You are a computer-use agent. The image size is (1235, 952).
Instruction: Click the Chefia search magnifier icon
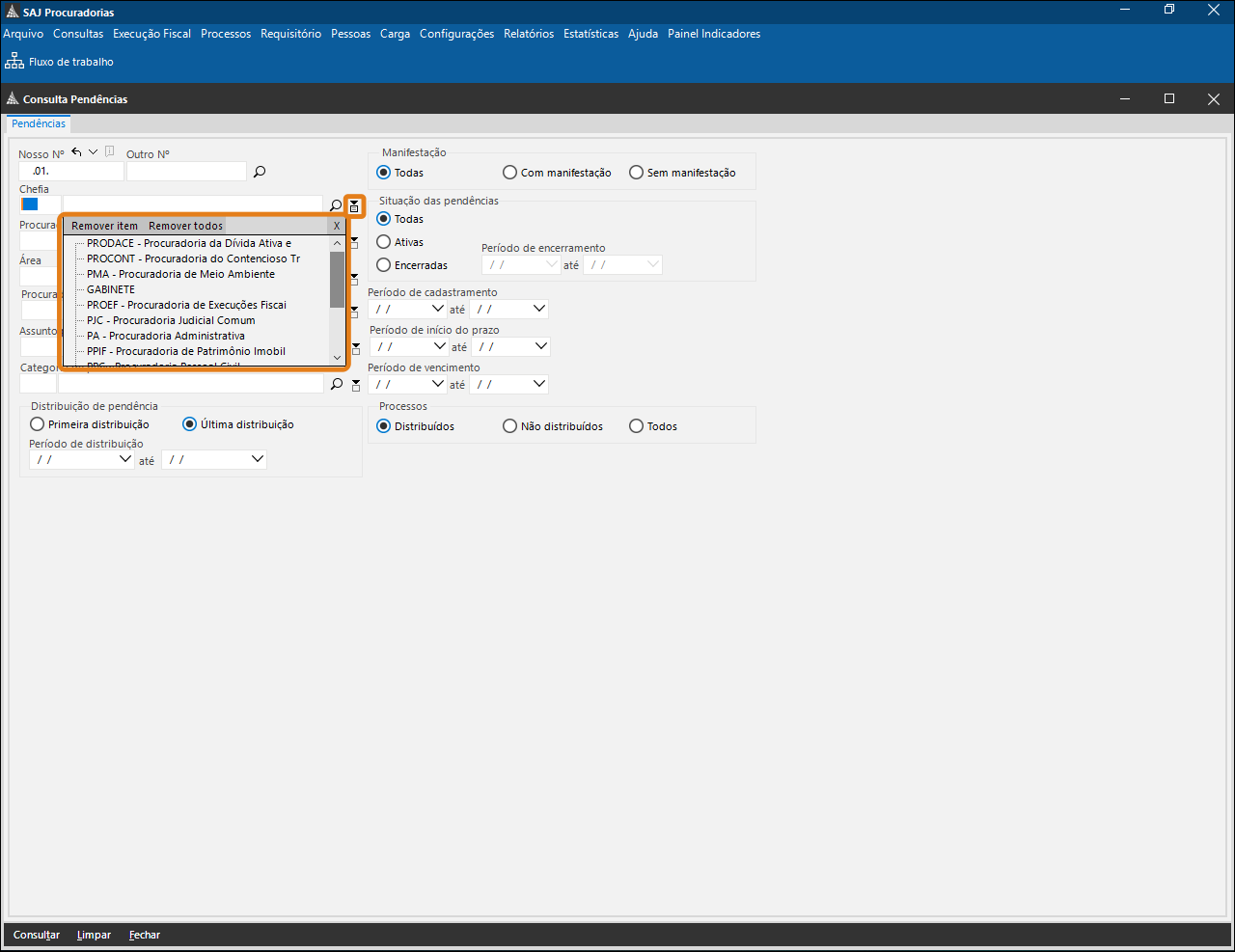(x=336, y=205)
